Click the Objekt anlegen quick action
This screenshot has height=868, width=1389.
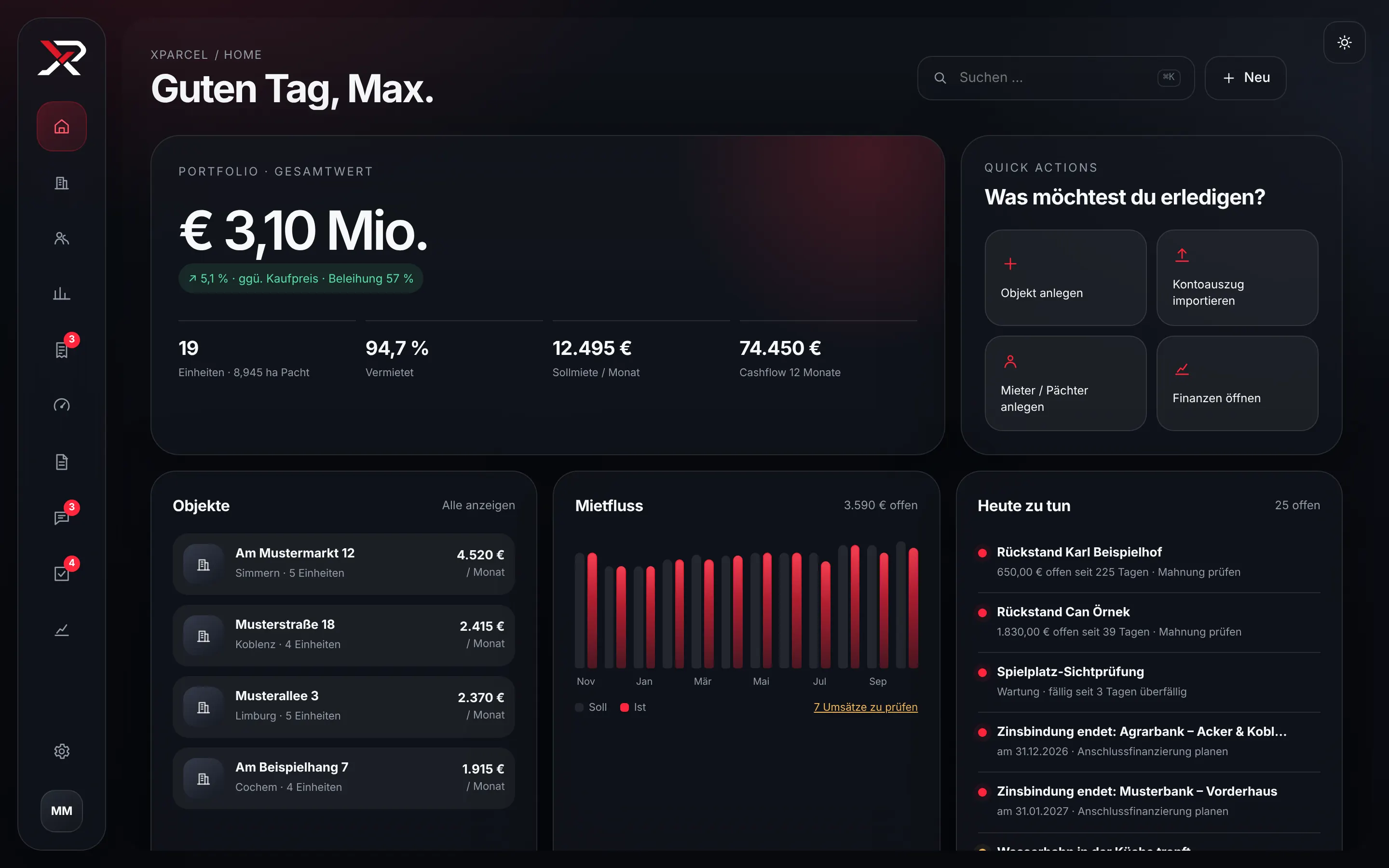pos(1065,278)
